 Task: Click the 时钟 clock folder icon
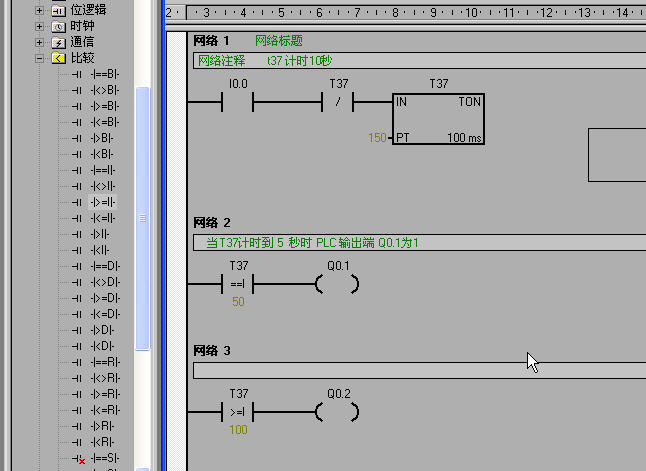tap(58, 26)
